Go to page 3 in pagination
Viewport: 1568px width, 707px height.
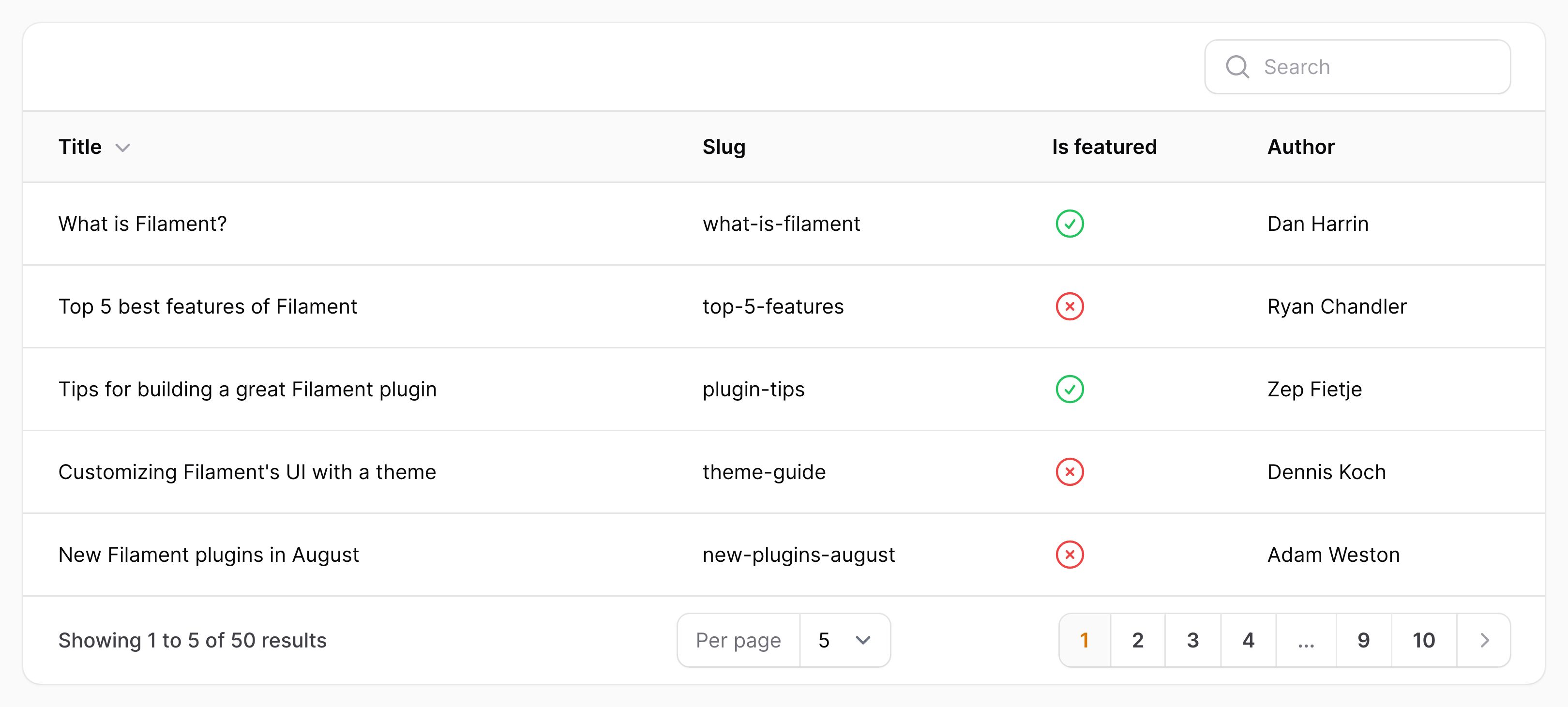pos(1193,640)
